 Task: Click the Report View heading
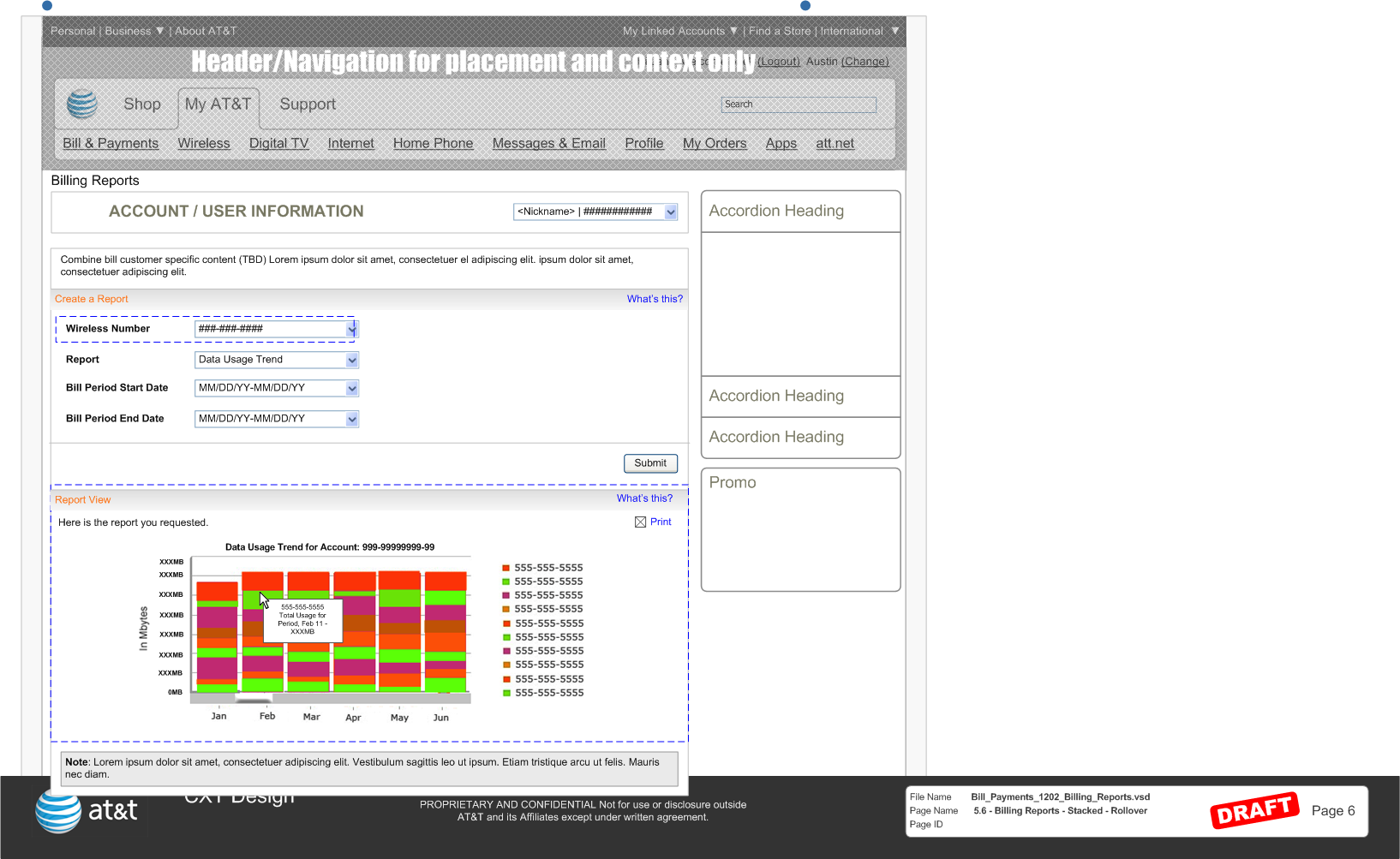tap(83, 500)
